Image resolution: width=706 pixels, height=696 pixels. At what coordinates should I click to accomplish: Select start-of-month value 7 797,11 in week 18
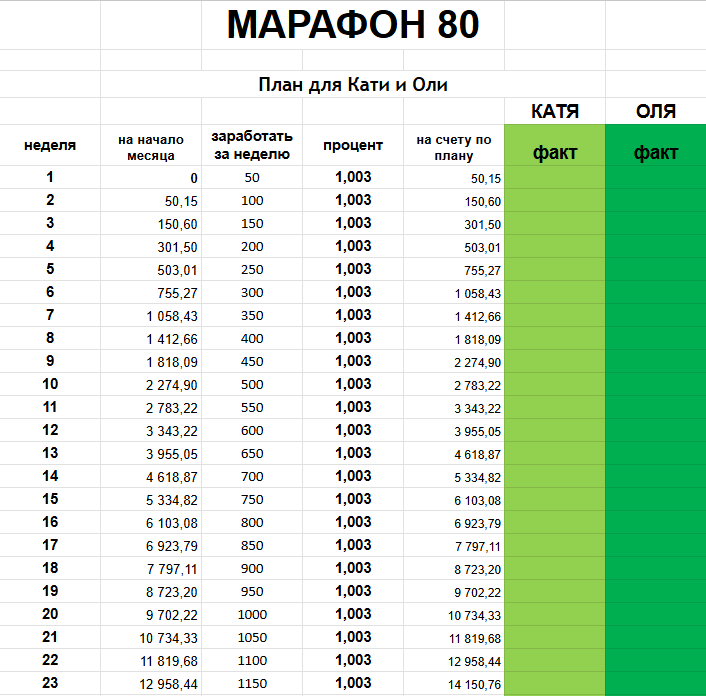[x=151, y=569]
